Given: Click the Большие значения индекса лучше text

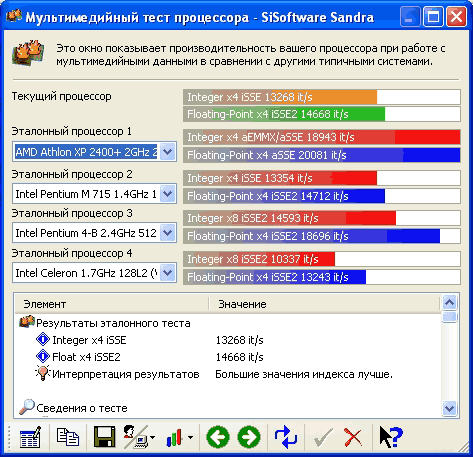Looking at the screenshot, I should pos(304,374).
